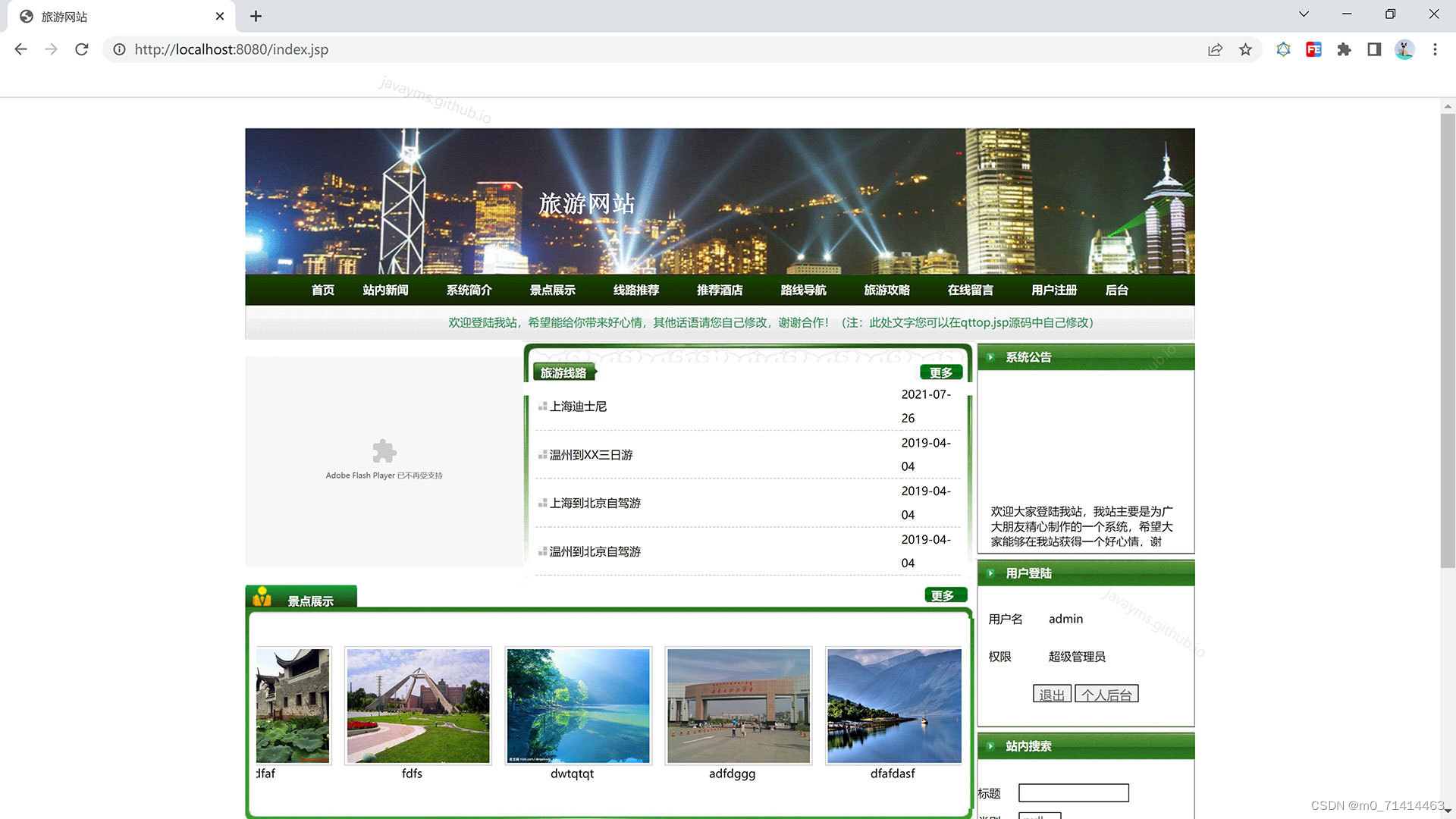Screen dimensions: 1456x819
Task: Open the Chrome three-dot menu
Action: (x=1435, y=49)
